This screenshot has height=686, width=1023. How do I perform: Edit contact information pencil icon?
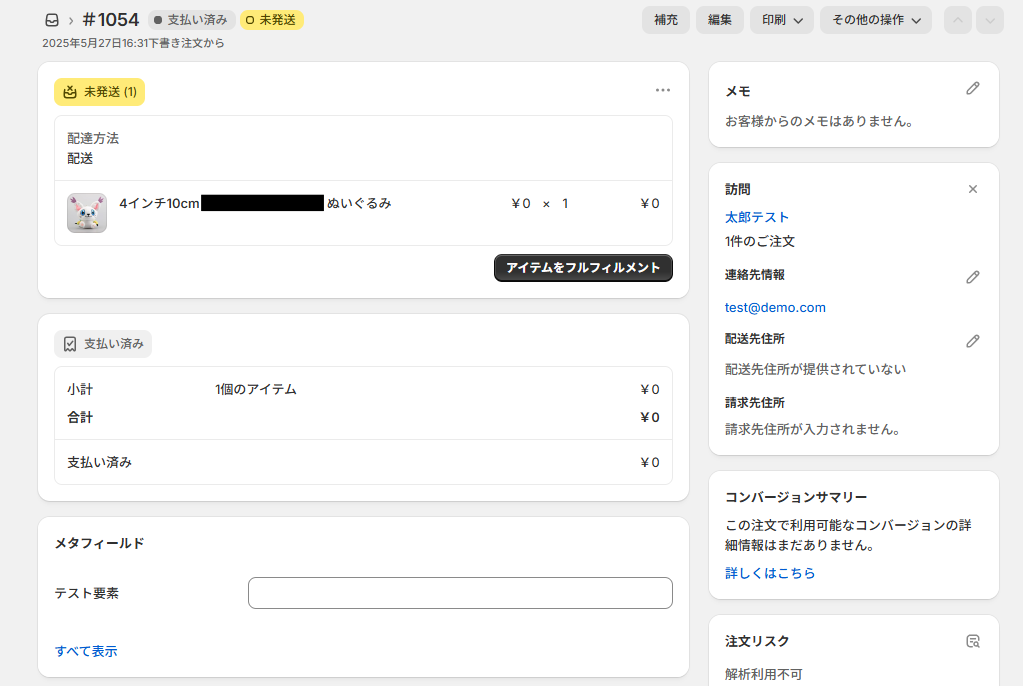pyautogui.click(x=972, y=277)
